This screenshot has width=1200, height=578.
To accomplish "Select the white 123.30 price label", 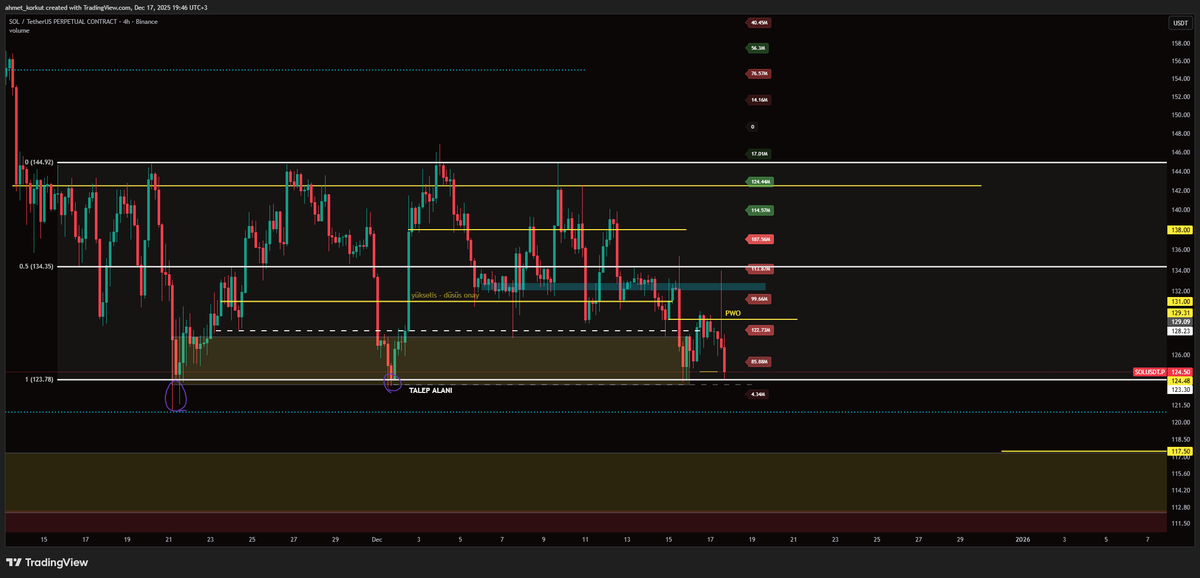I will click(x=1180, y=389).
